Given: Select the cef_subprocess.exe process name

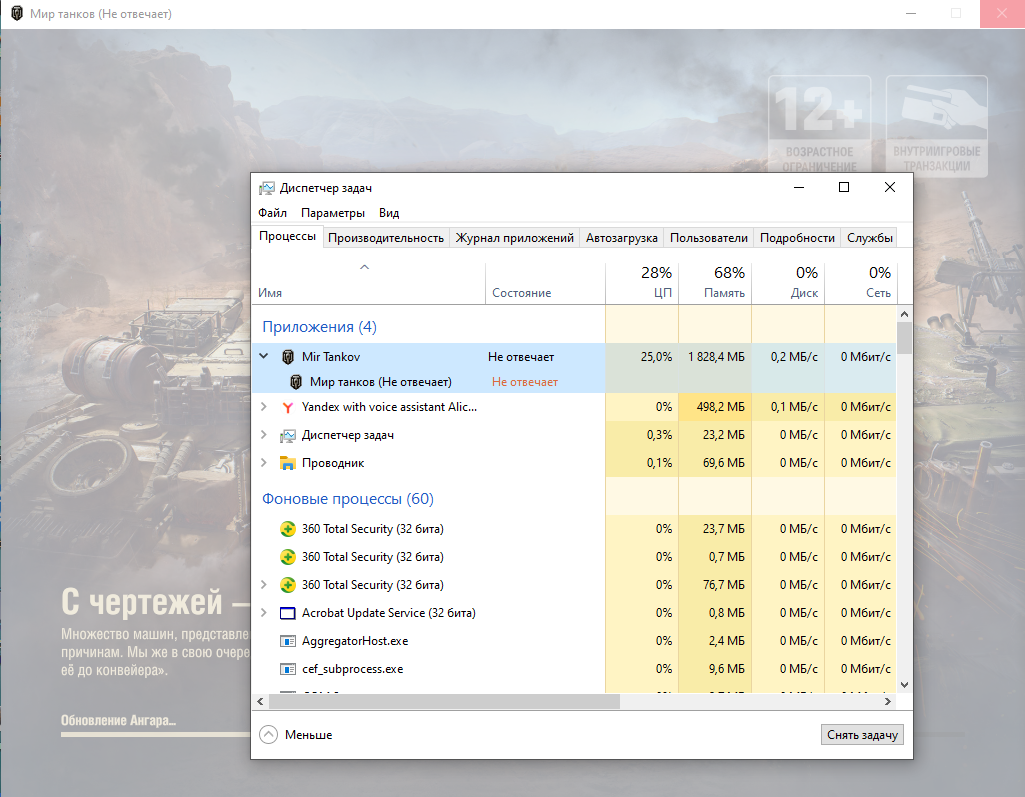Looking at the screenshot, I should pos(352,670).
